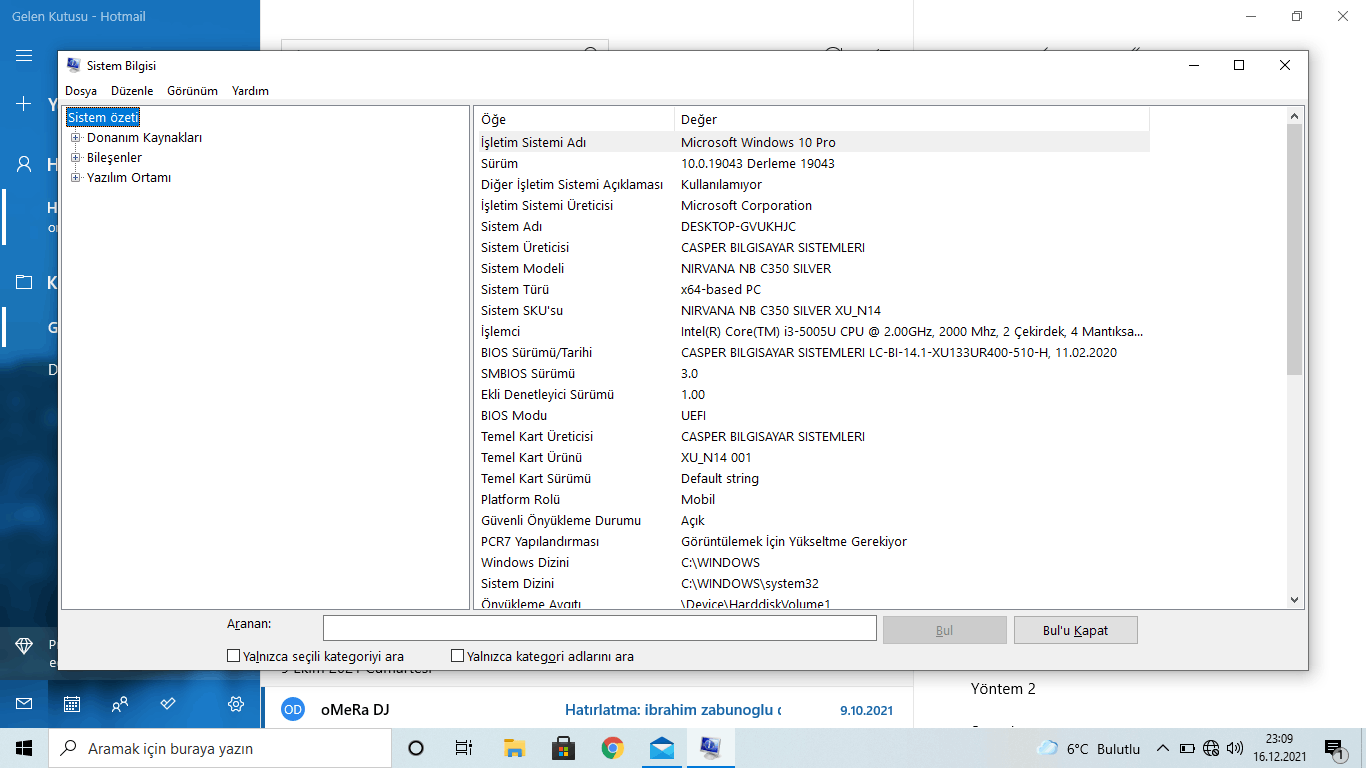Open People icon in Mail bottom bar
The height and width of the screenshot is (768, 1366).
click(120, 704)
